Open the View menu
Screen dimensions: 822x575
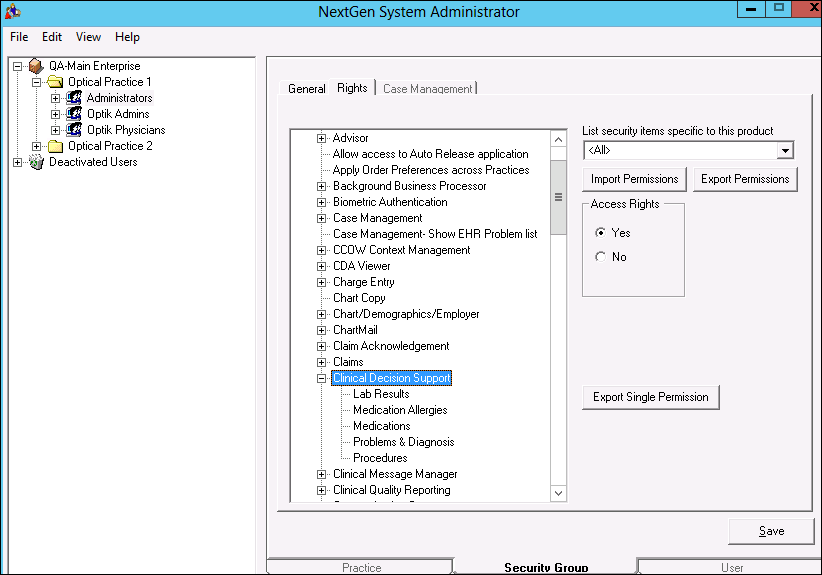88,37
